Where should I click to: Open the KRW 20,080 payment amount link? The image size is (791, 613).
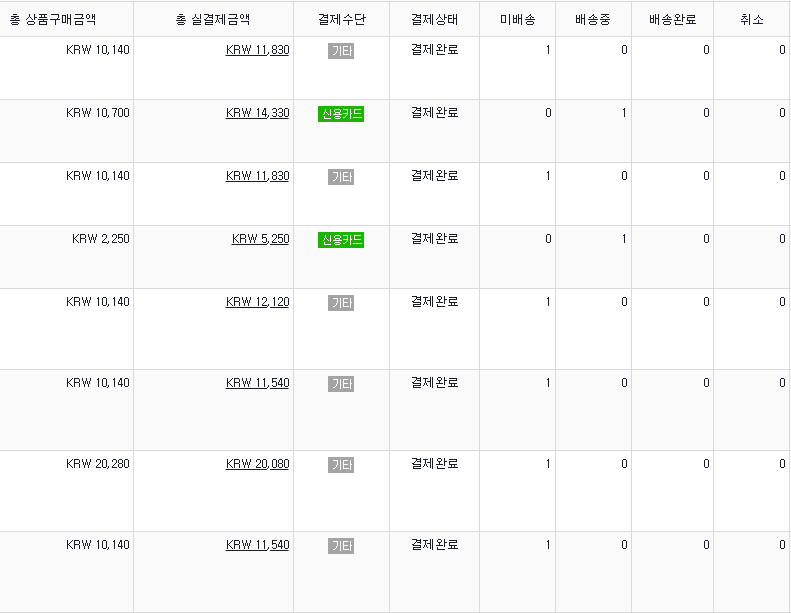[x=257, y=464]
